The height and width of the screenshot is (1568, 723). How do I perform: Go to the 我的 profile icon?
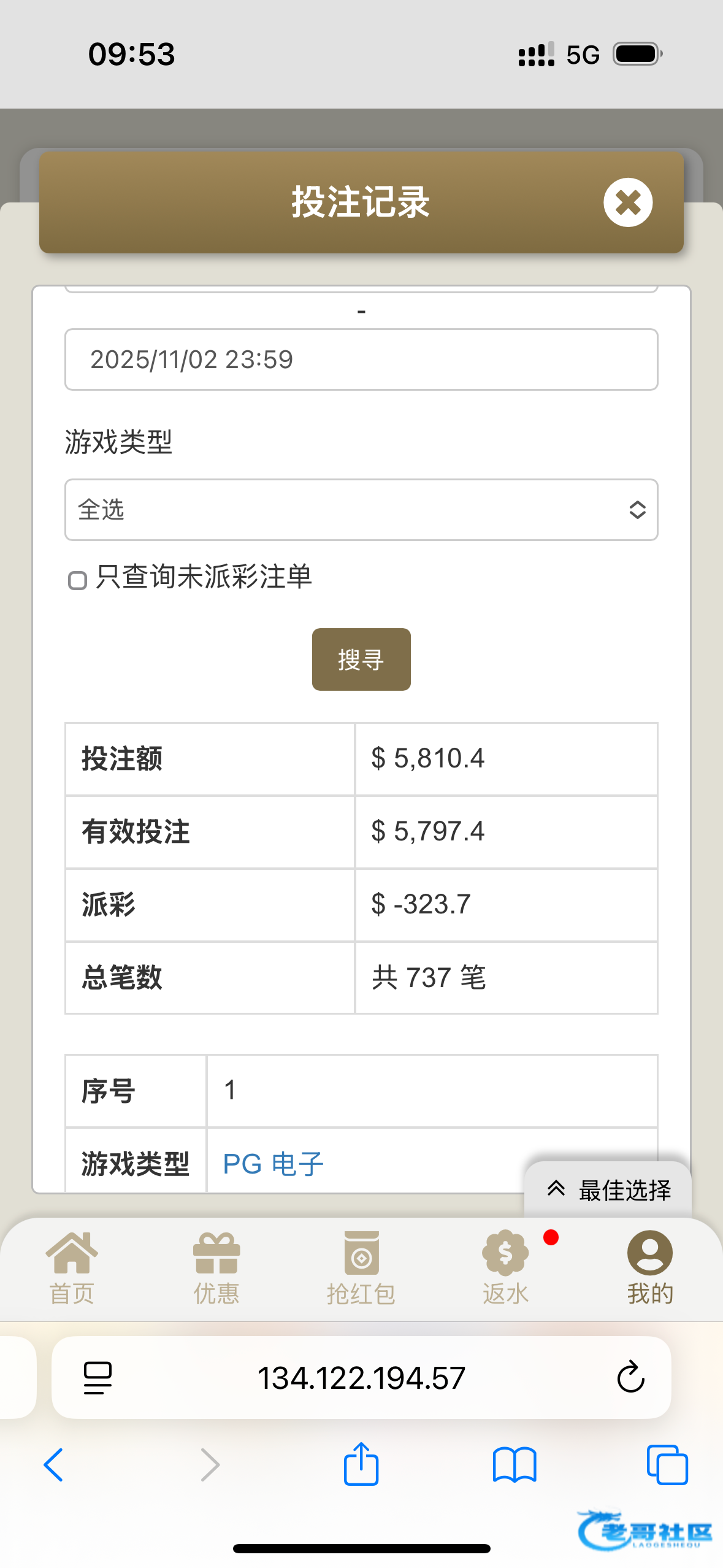point(649,1254)
